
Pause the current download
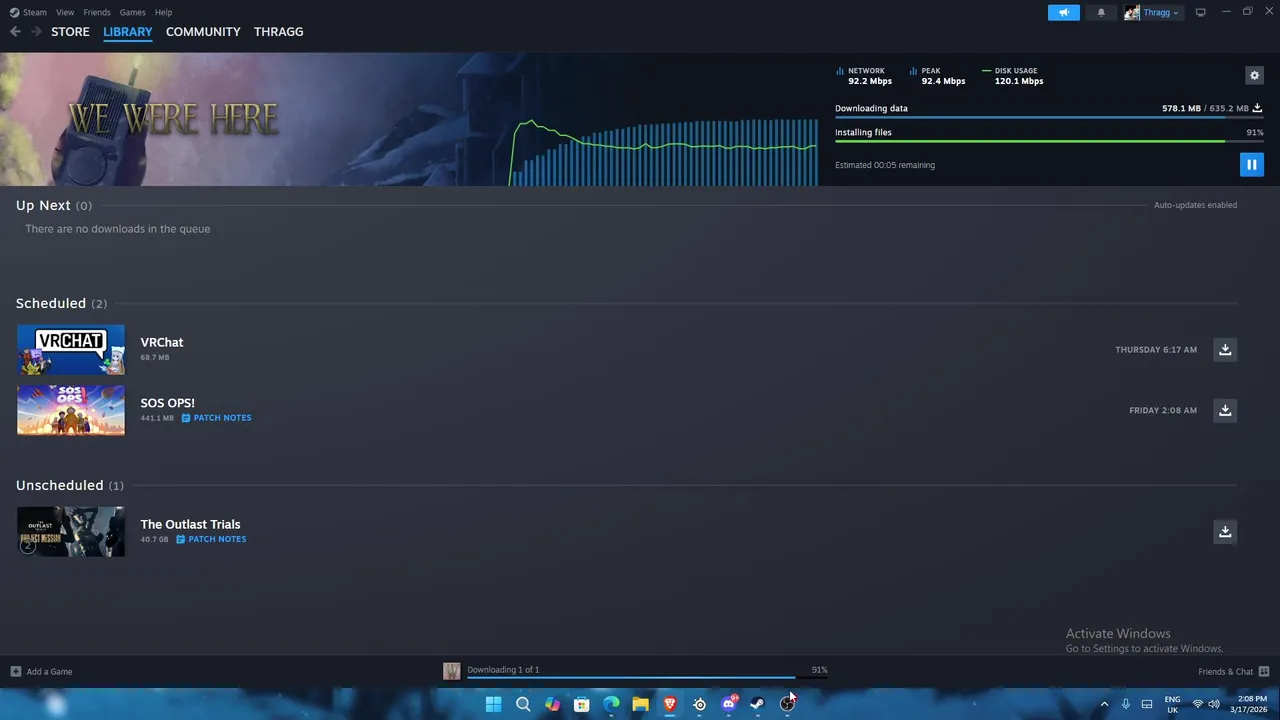[1251, 165]
